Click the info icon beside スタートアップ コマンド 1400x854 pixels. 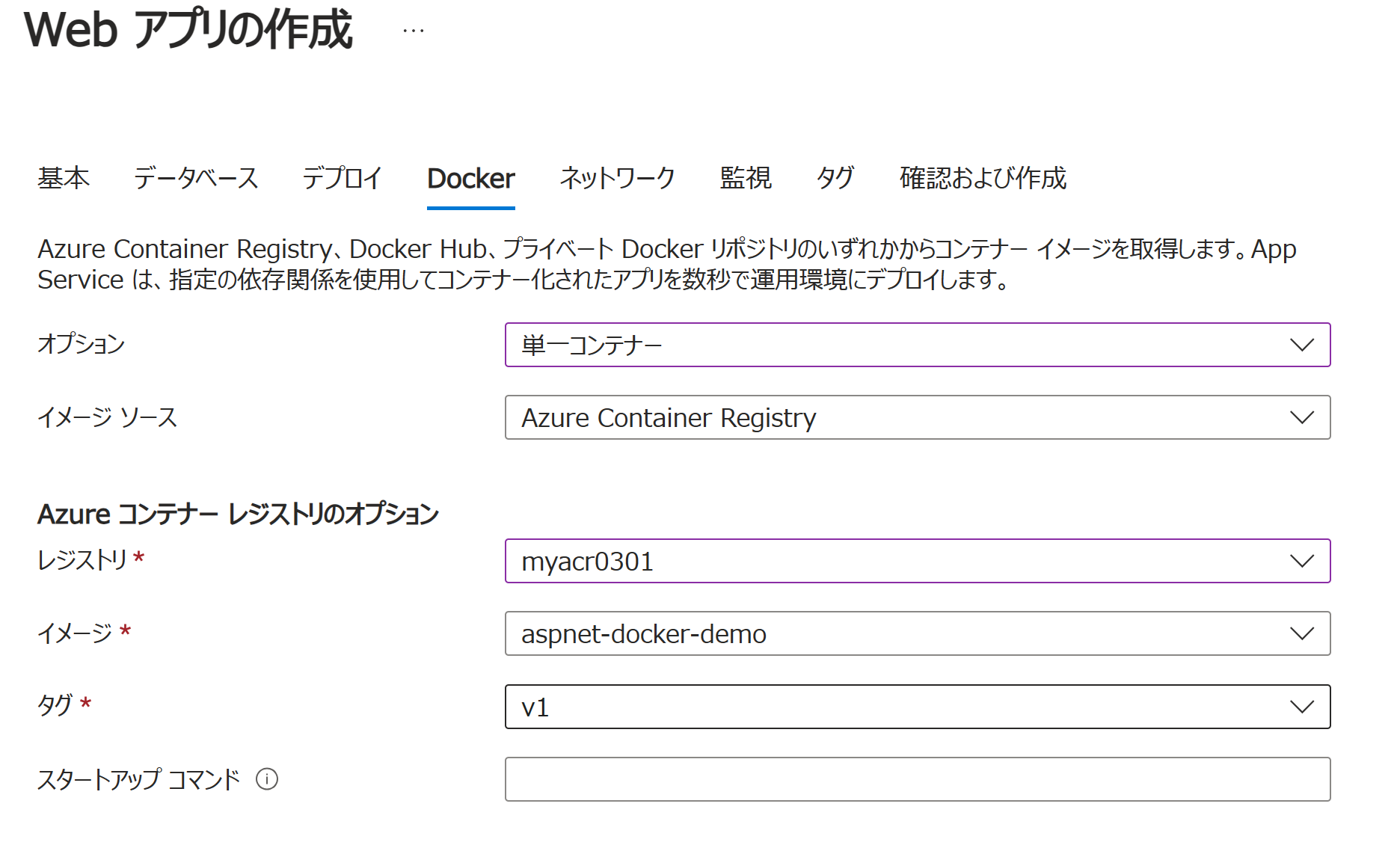267,779
